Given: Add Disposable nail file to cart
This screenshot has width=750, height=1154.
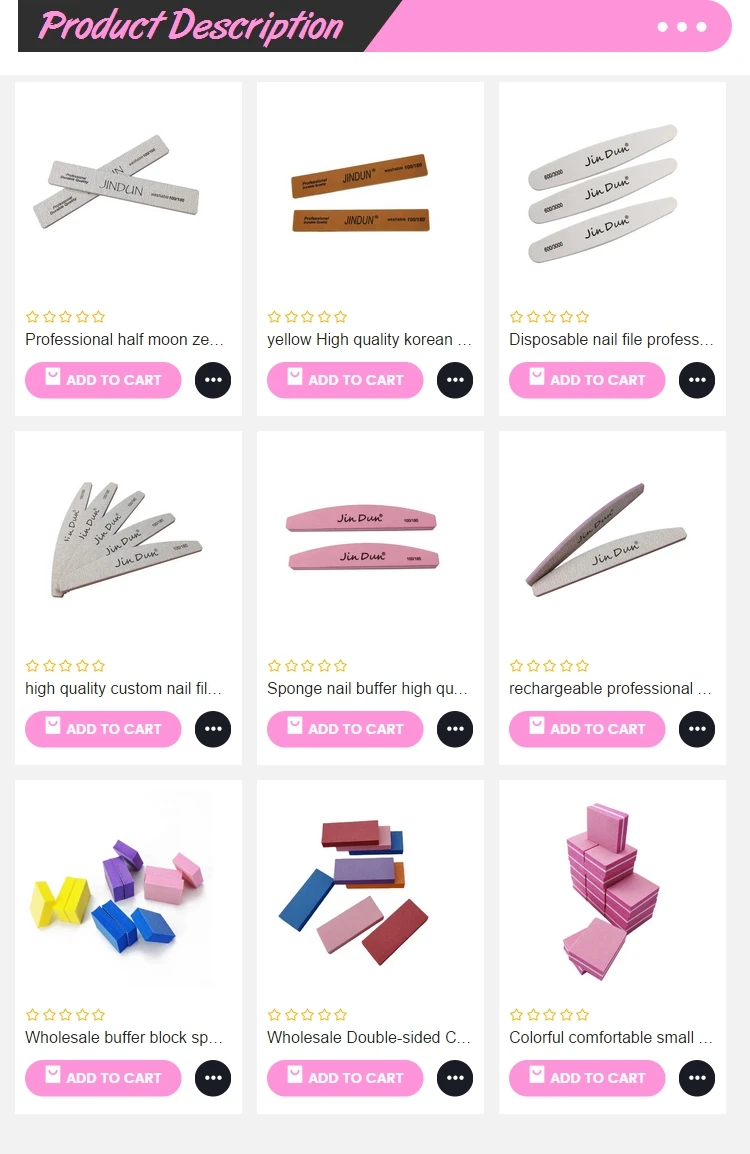Looking at the screenshot, I should 587,380.
